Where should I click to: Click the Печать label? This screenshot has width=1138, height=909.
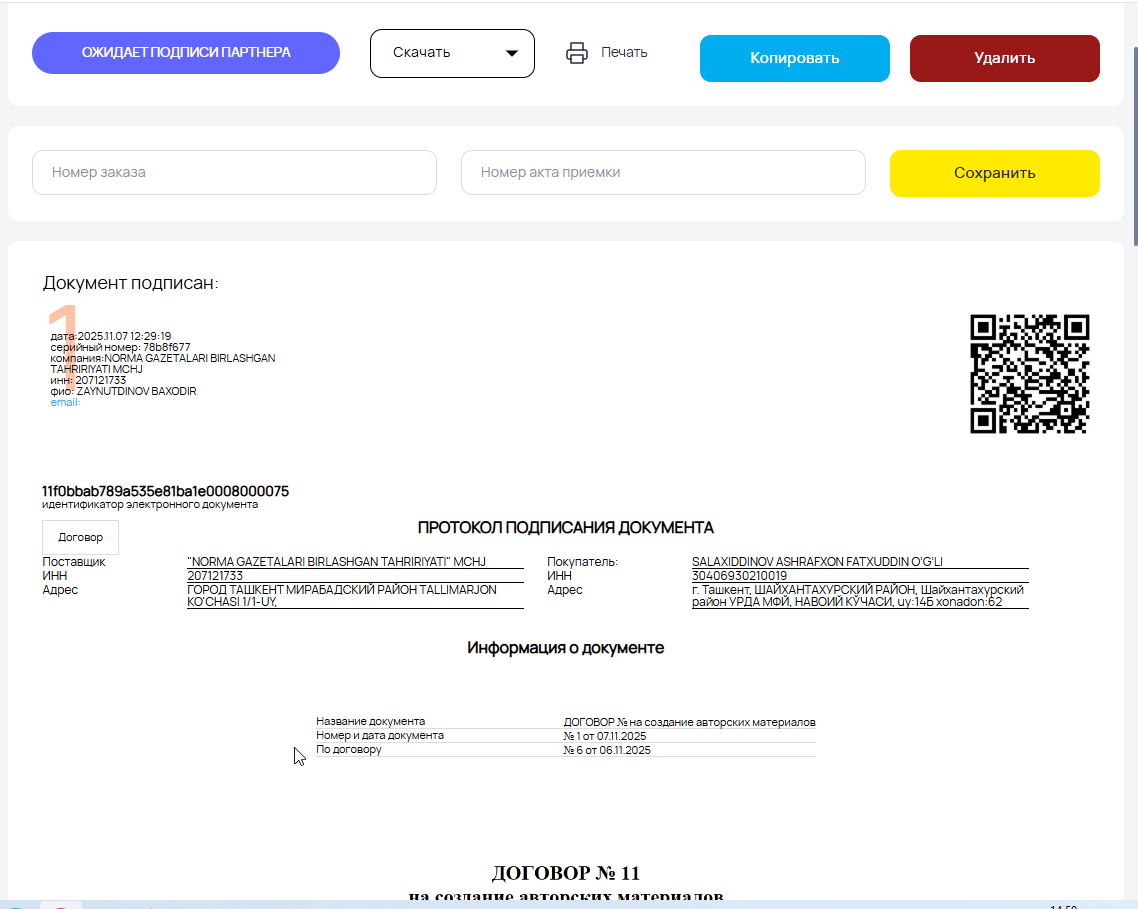tap(624, 52)
